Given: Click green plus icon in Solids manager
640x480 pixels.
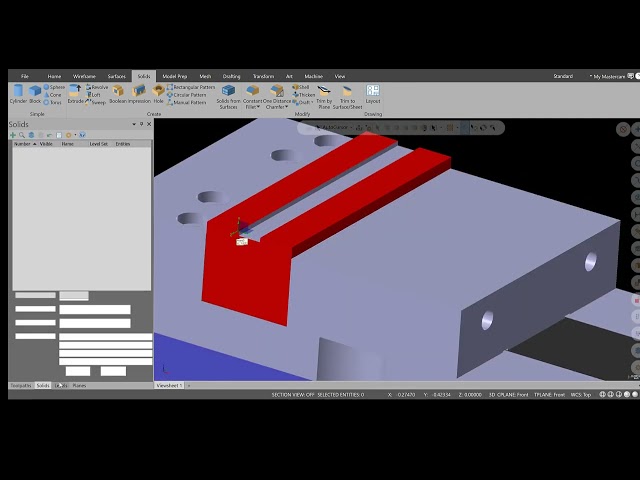Looking at the screenshot, I should (13, 135).
